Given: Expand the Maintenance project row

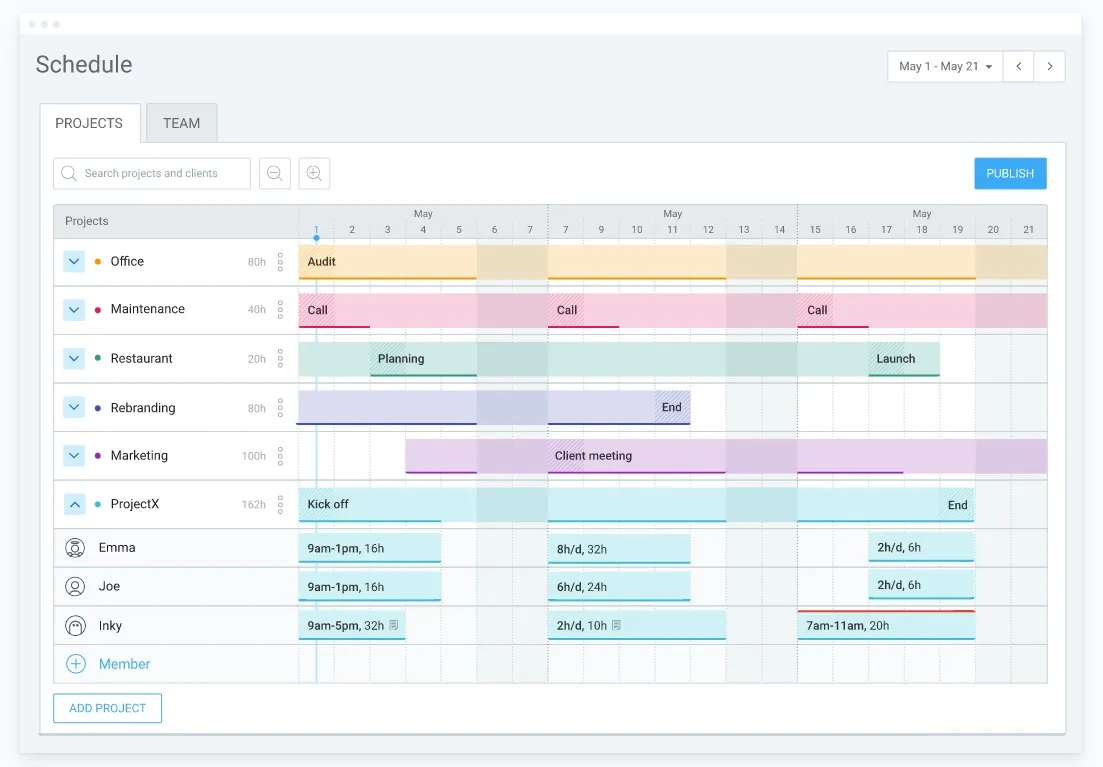Looking at the screenshot, I should tap(74, 310).
